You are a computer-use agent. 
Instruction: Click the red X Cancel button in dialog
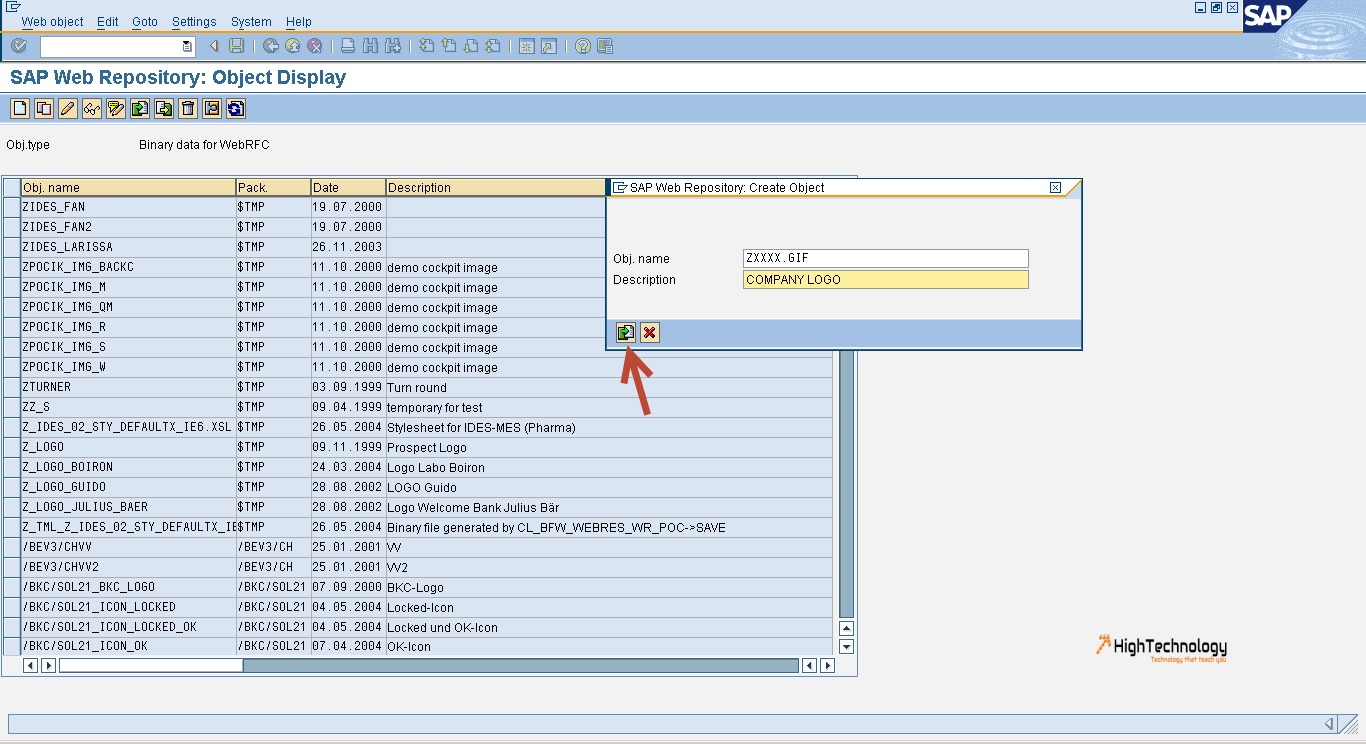pyautogui.click(x=650, y=333)
